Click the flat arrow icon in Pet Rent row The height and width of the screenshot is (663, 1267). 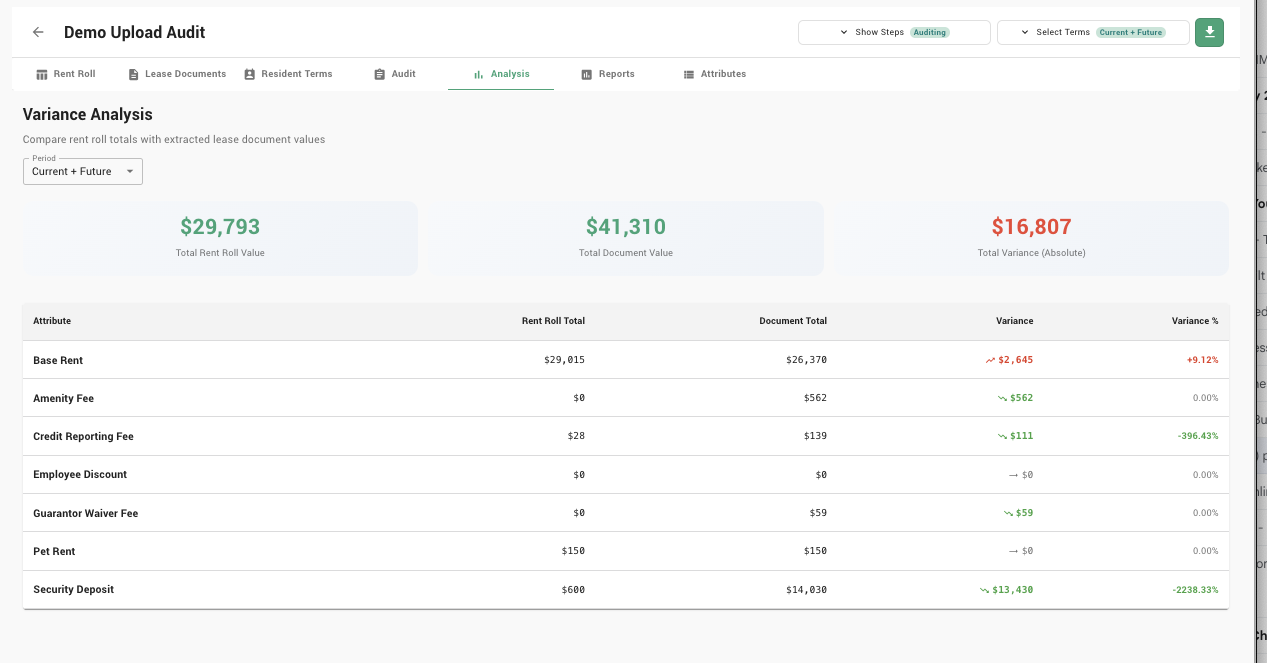pos(1014,551)
